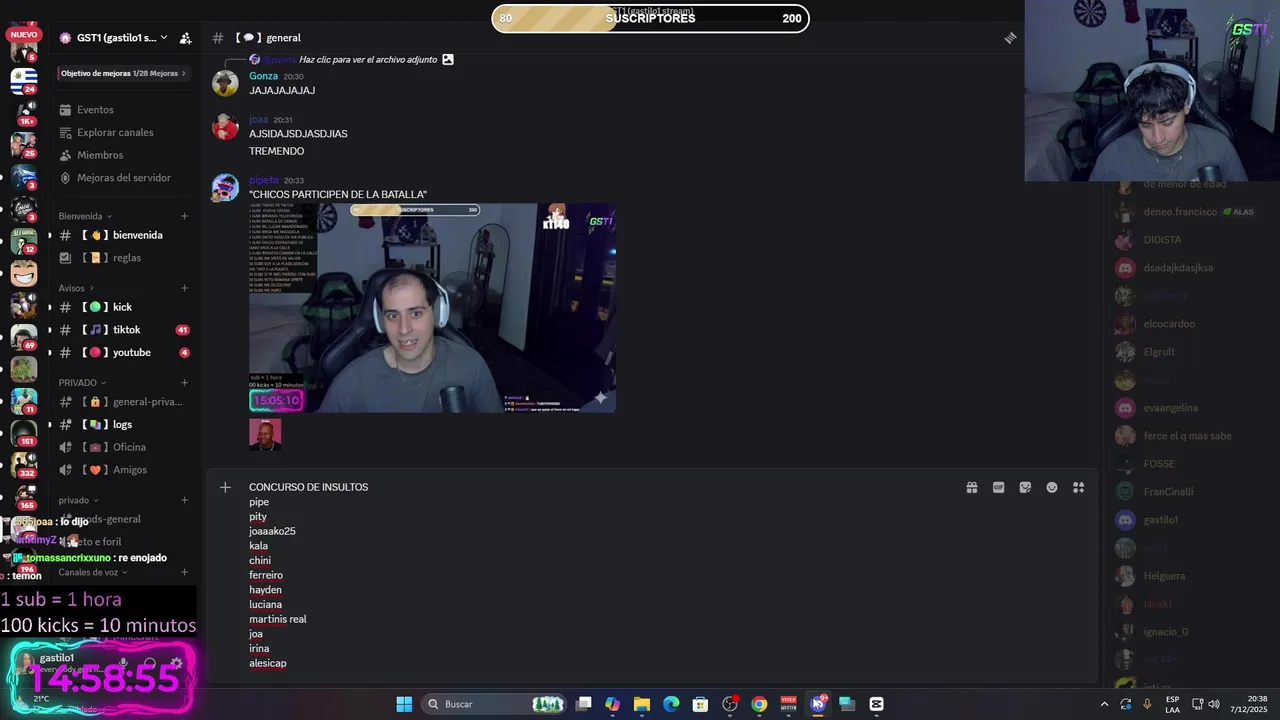Expand the Avisos category
The width and height of the screenshot is (1280, 720).
pyautogui.click(x=76, y=288)
